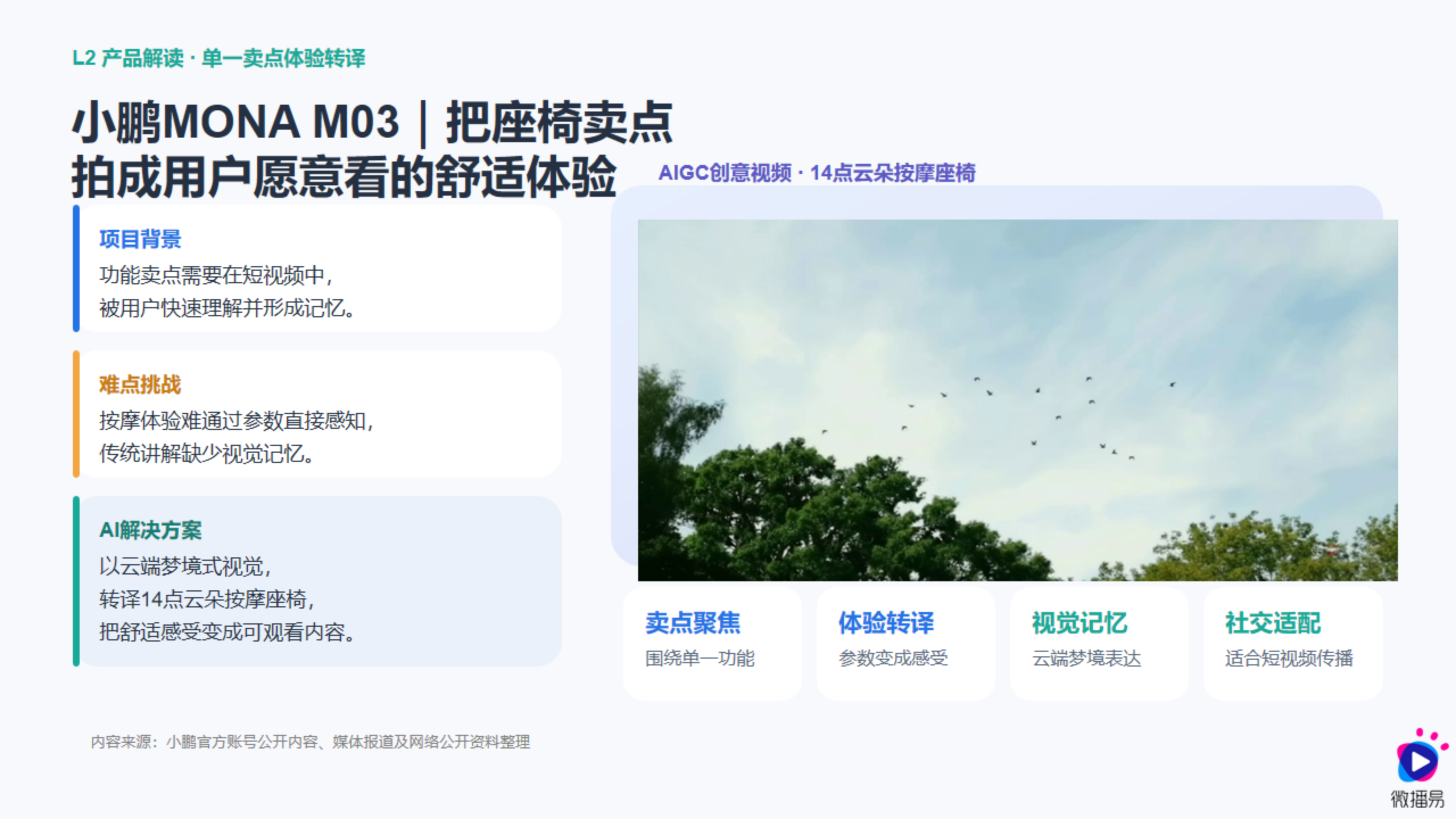Click the "项目背景" card heading
This screenshot has height=819, width=1456.
point(140,239)
